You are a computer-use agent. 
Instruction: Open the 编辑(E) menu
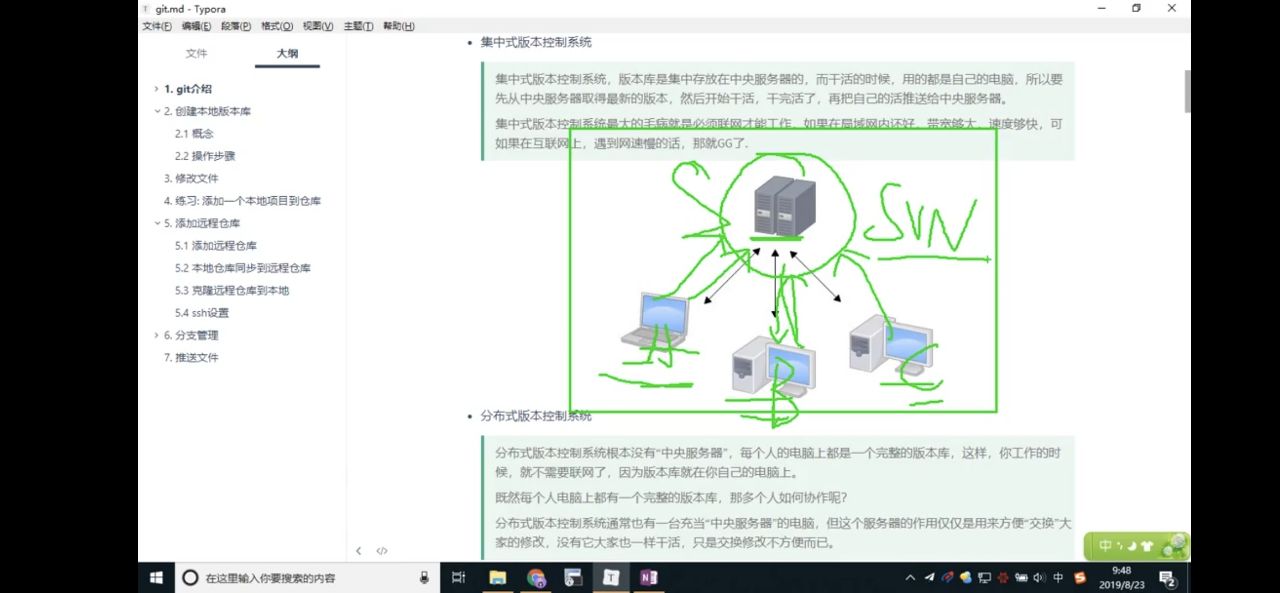[197, 26]
